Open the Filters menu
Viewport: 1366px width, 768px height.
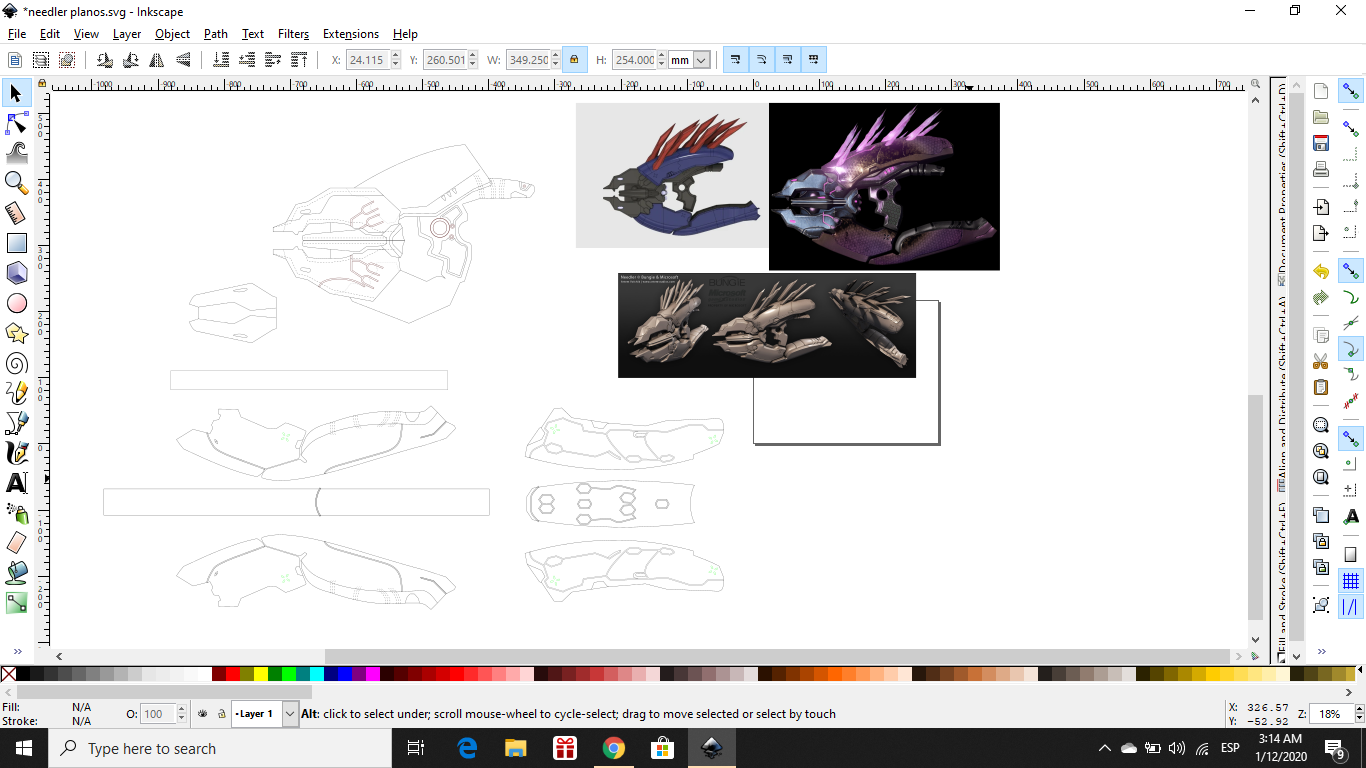pos(293,33)
